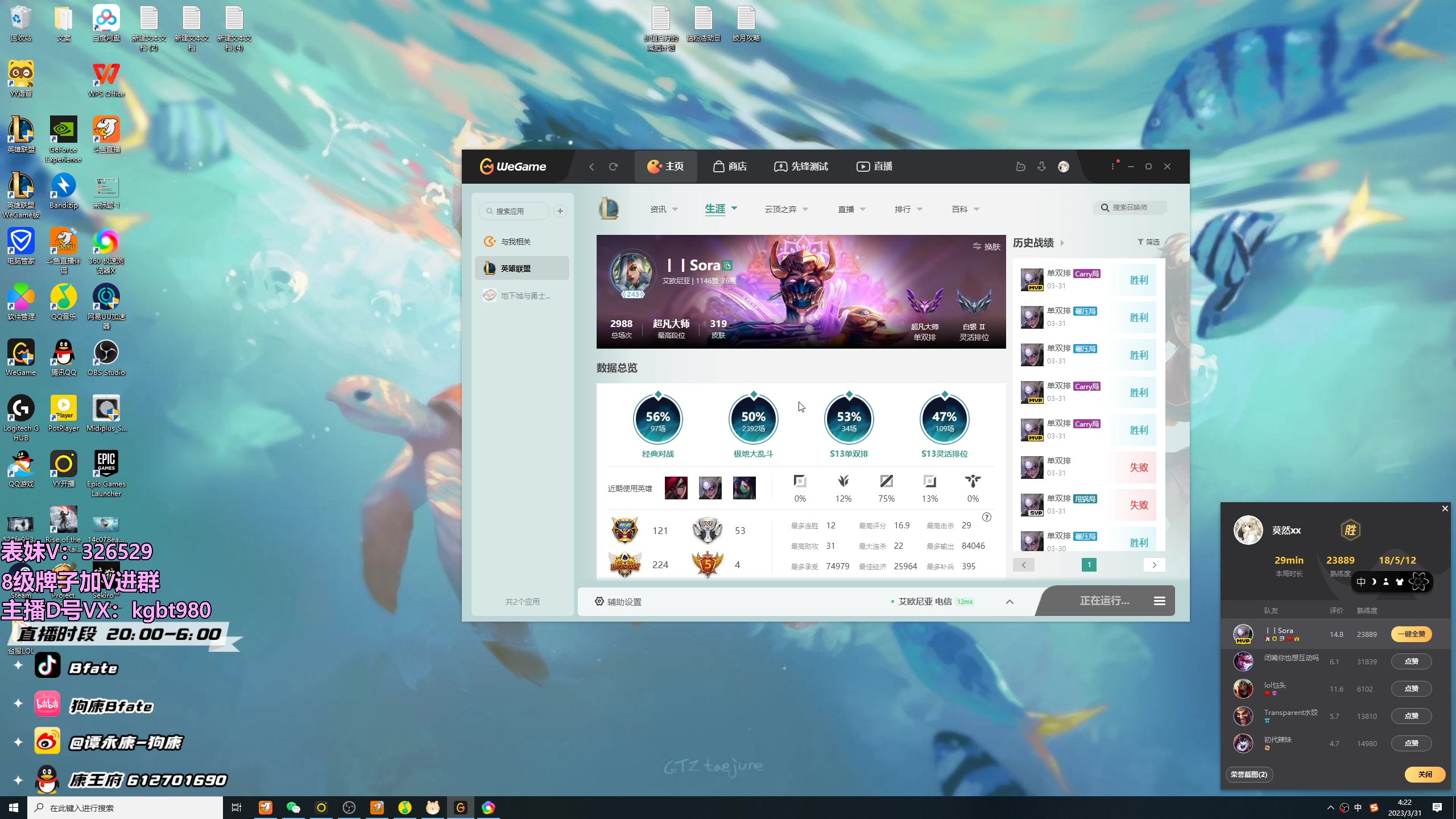Open the hamburger menu beside 正在运行
The width and height of the screenshot is (1456, 819).
coord(1160,601)
